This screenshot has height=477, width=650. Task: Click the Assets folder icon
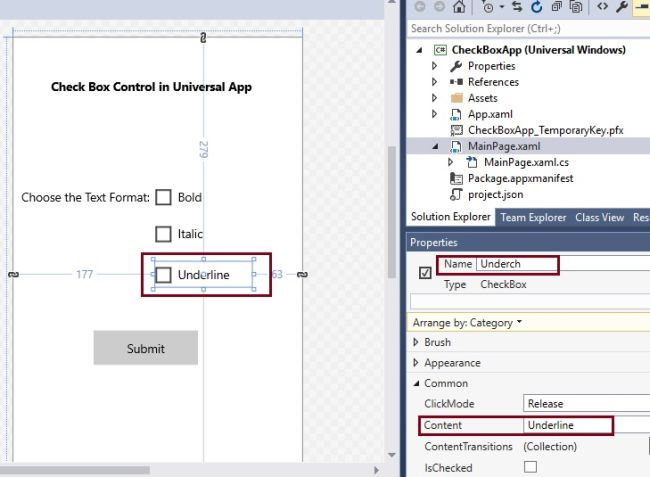click(x=456, y=98)
